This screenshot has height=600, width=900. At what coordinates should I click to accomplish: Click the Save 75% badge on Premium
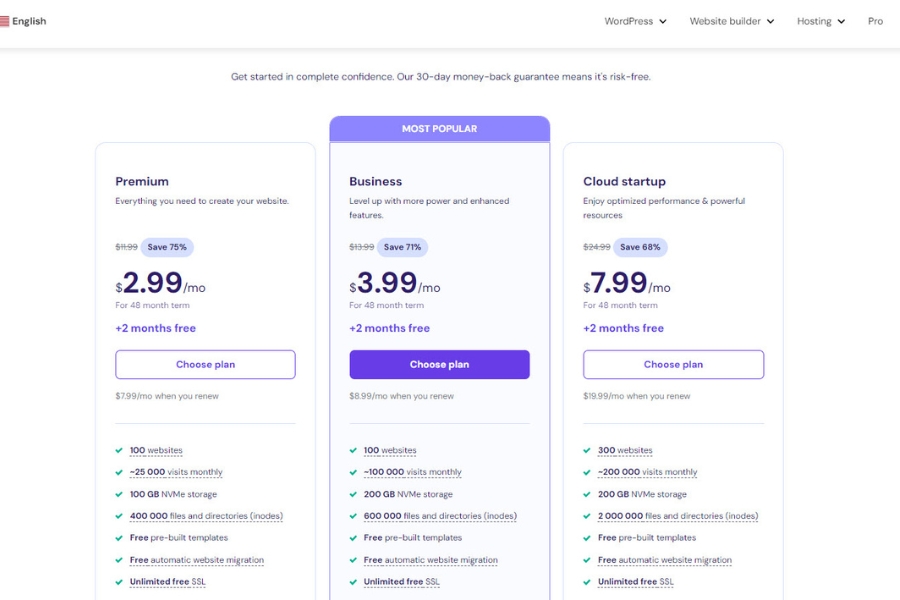(167, 247)
